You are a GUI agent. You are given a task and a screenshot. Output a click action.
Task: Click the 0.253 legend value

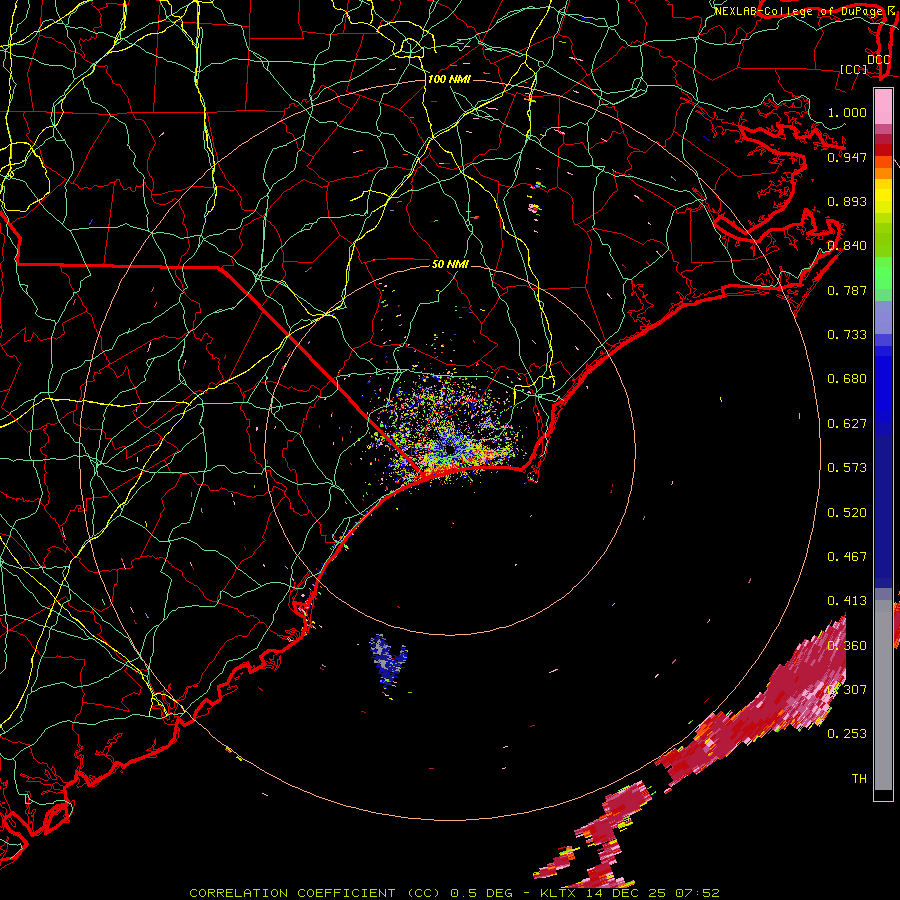pos(847,733)
